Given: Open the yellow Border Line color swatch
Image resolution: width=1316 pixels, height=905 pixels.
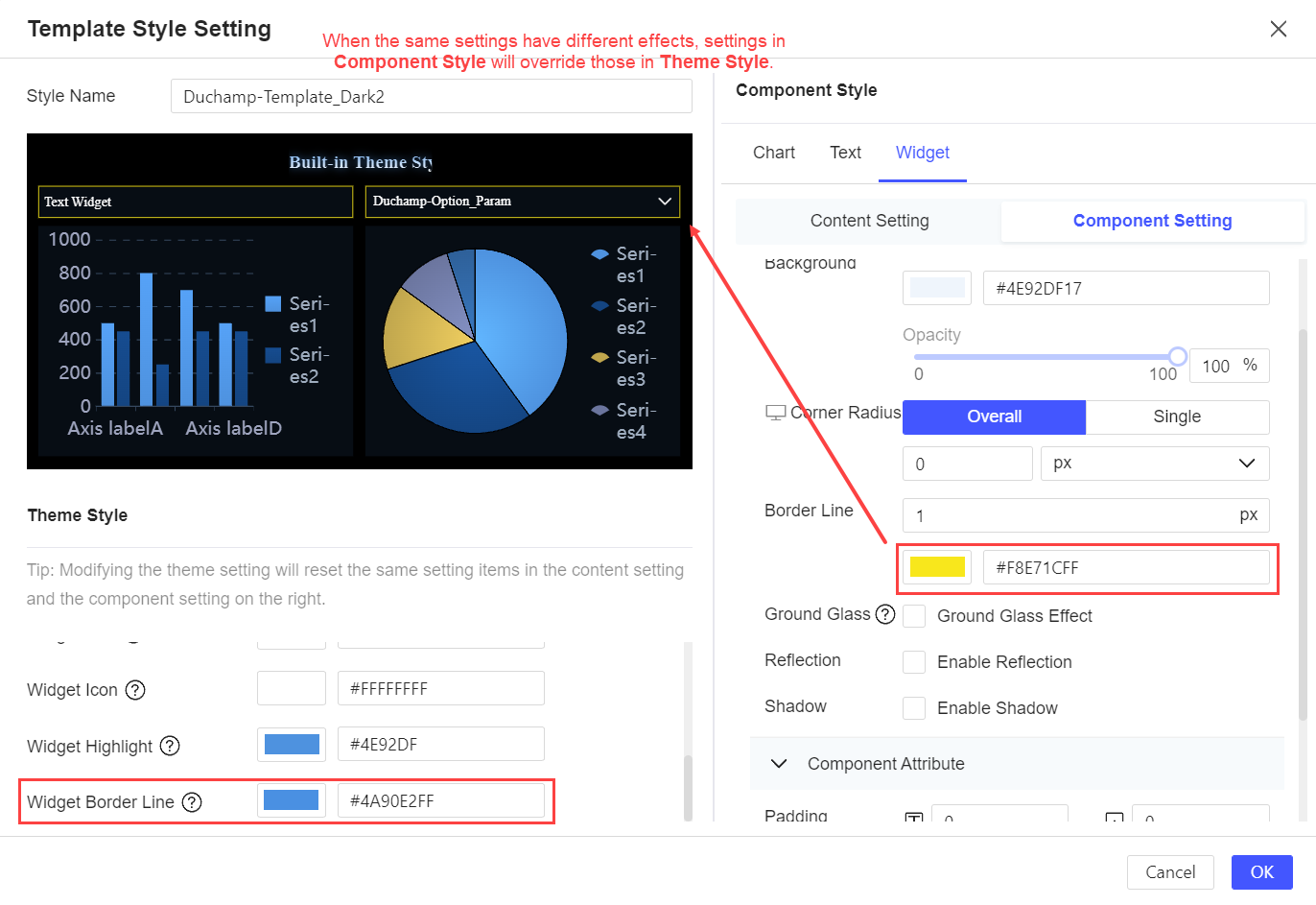Looking at the screenshot, I should point(937,567).
